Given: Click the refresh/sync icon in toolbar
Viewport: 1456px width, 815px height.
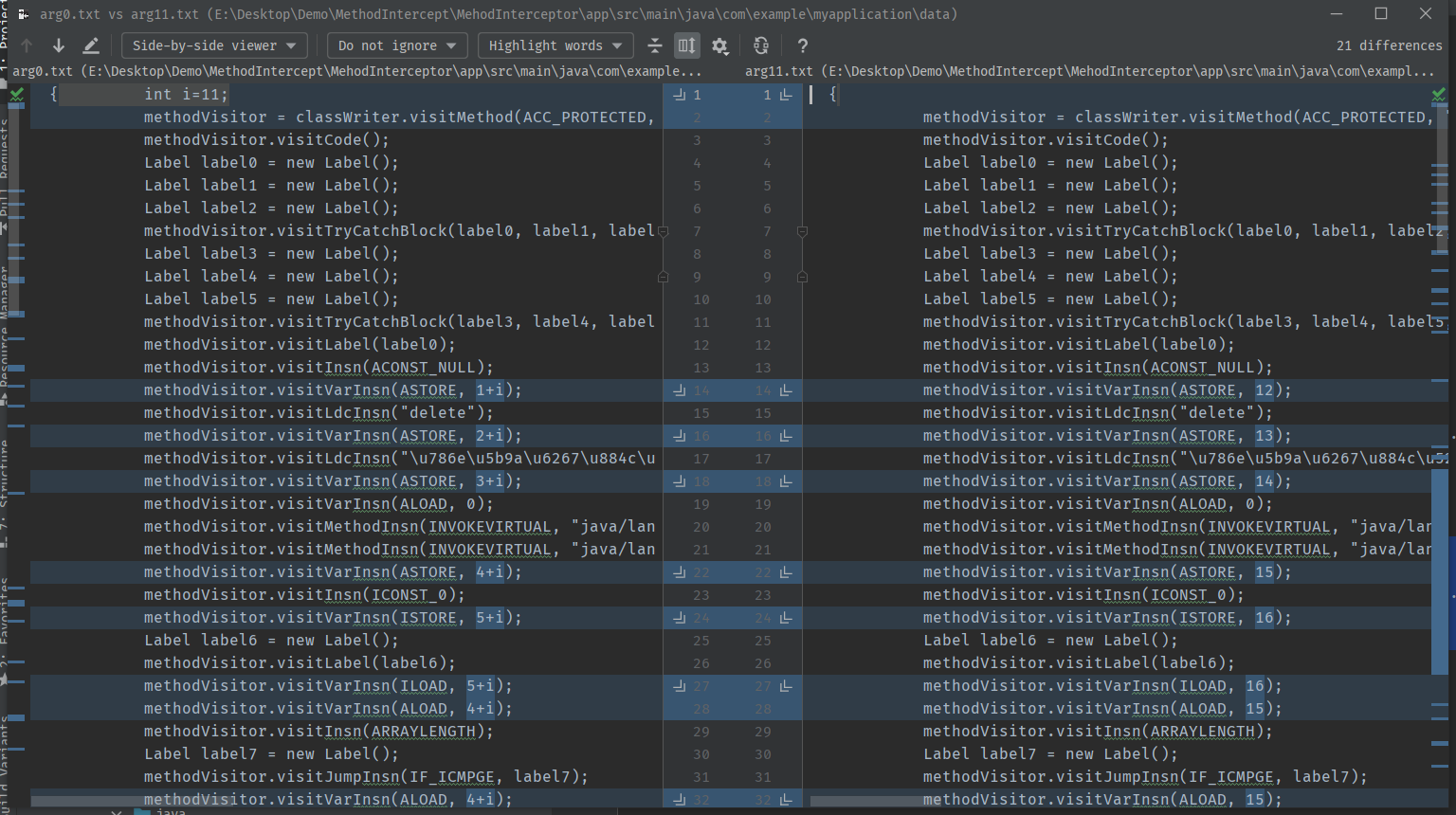Looking at the screenshot, I should (x=760, y=45).
